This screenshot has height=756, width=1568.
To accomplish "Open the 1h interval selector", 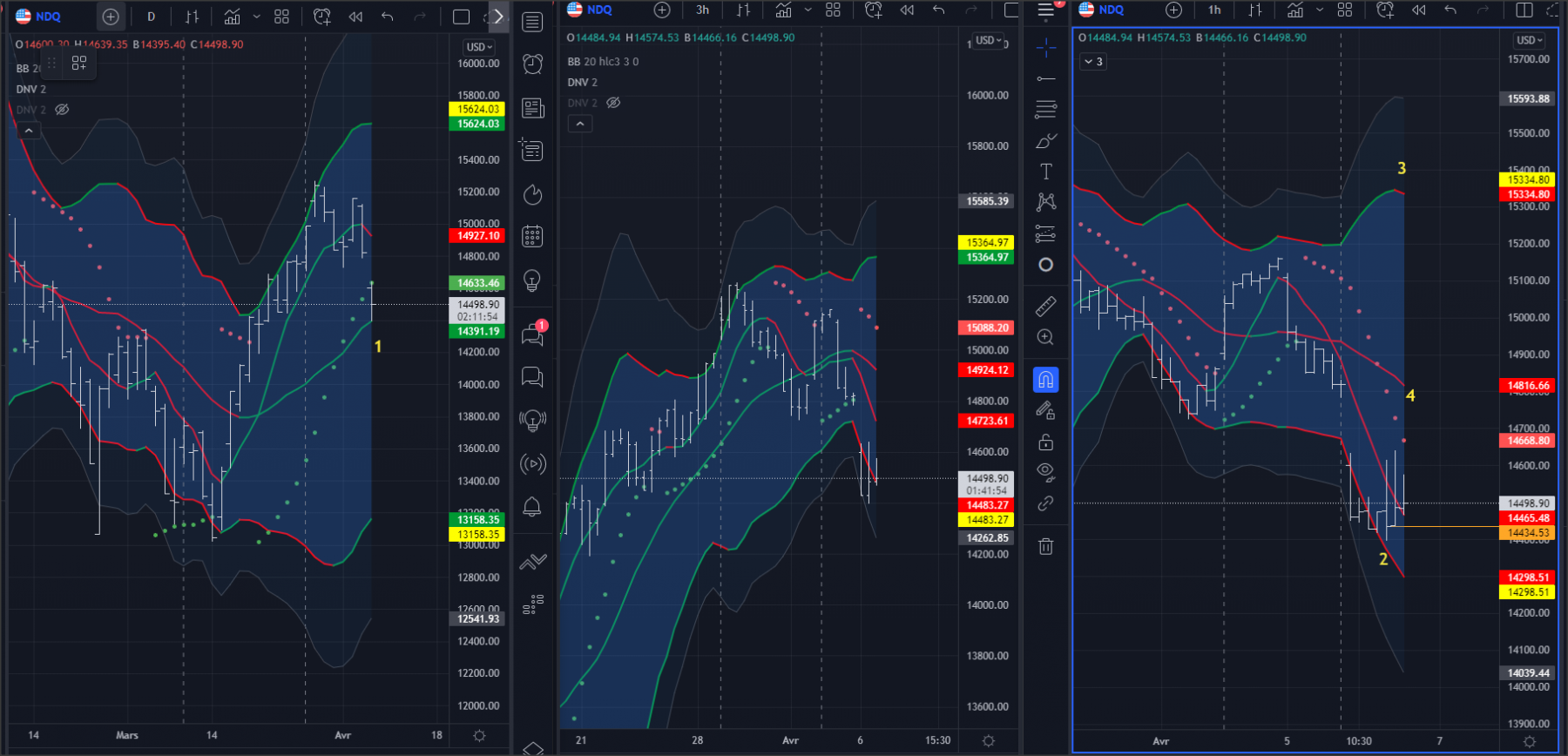I will click(1214, 10).
